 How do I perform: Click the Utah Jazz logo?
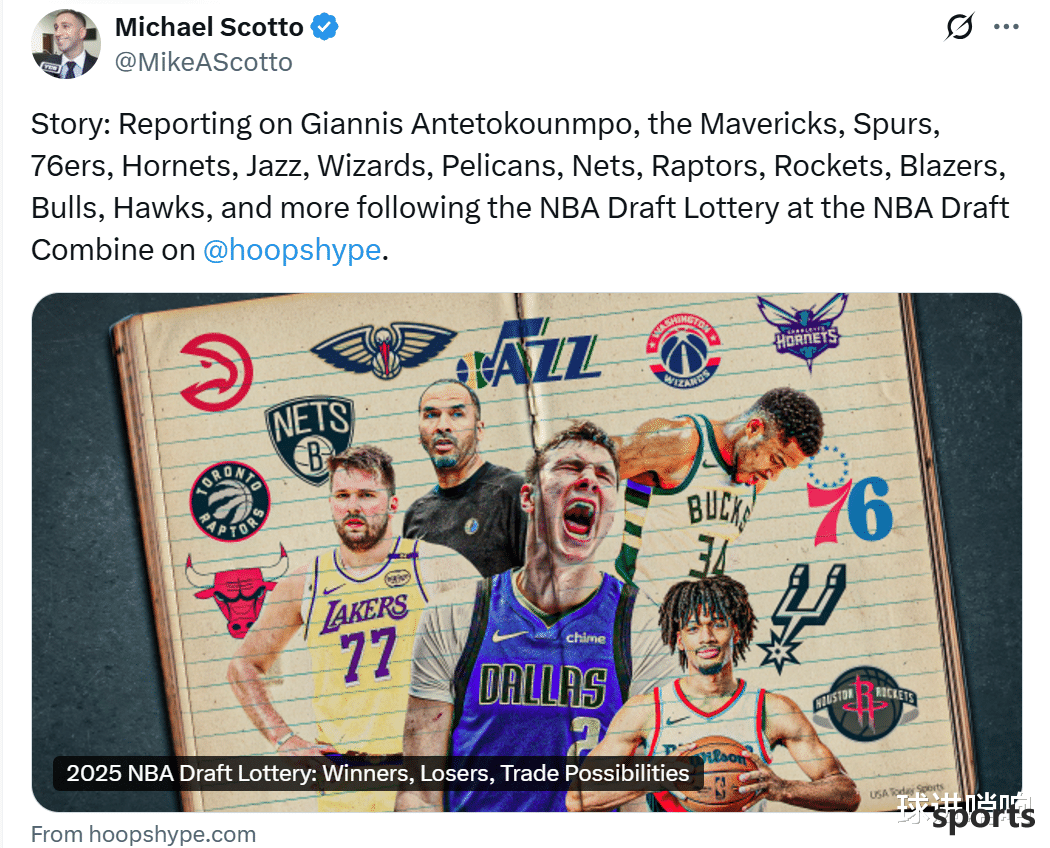click(x=528, y=354)
